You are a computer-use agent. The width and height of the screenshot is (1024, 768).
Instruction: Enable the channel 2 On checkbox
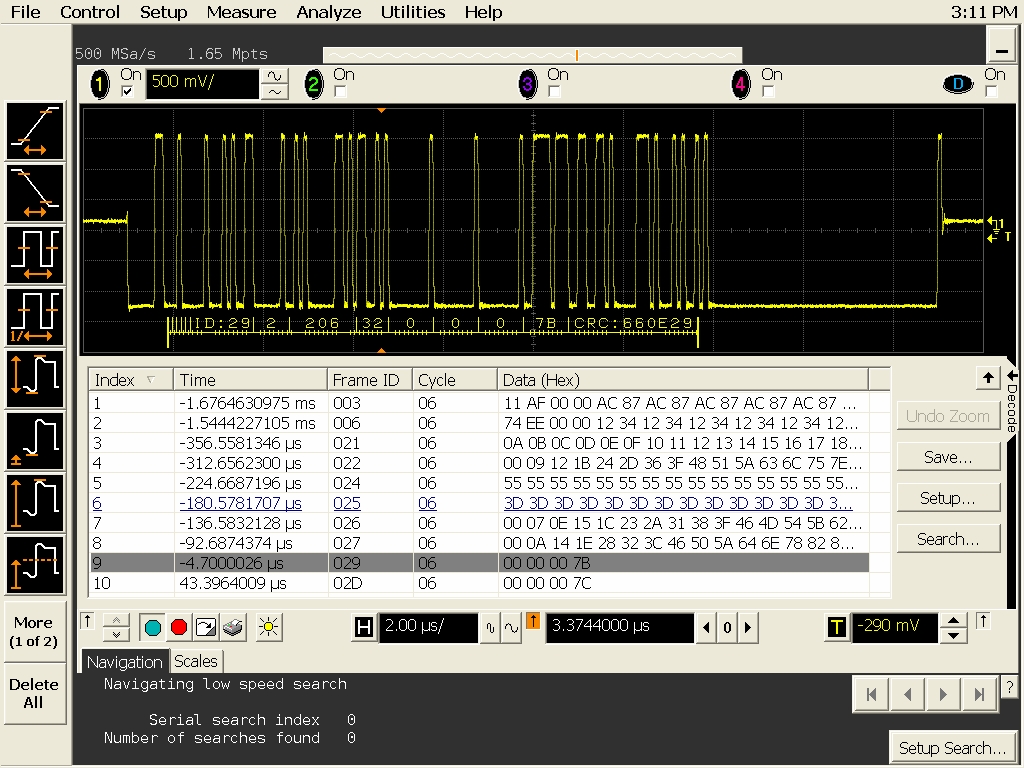340,91
